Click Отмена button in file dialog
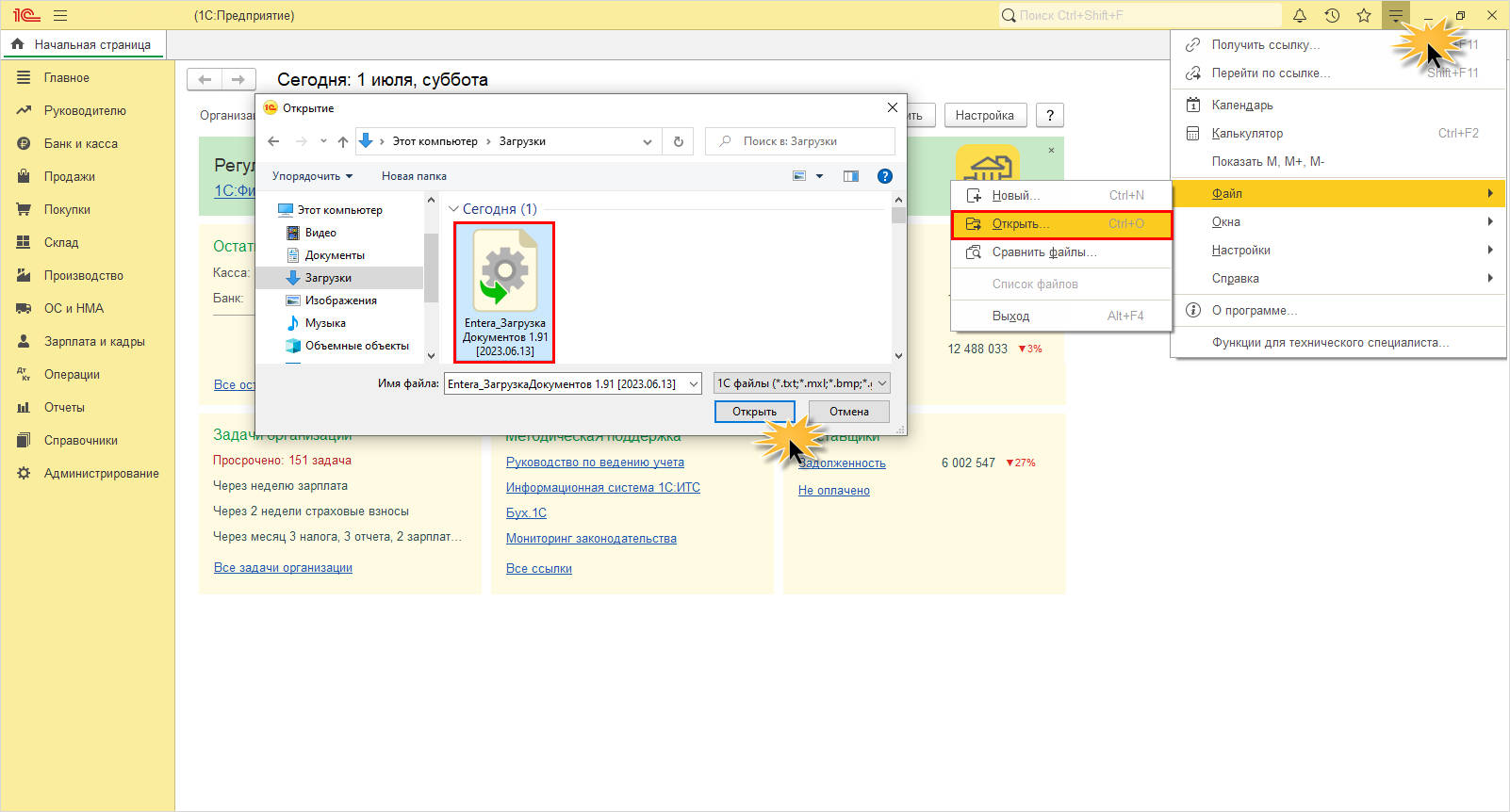Viewport: 1510px width, 812px height. click(849, 412)
